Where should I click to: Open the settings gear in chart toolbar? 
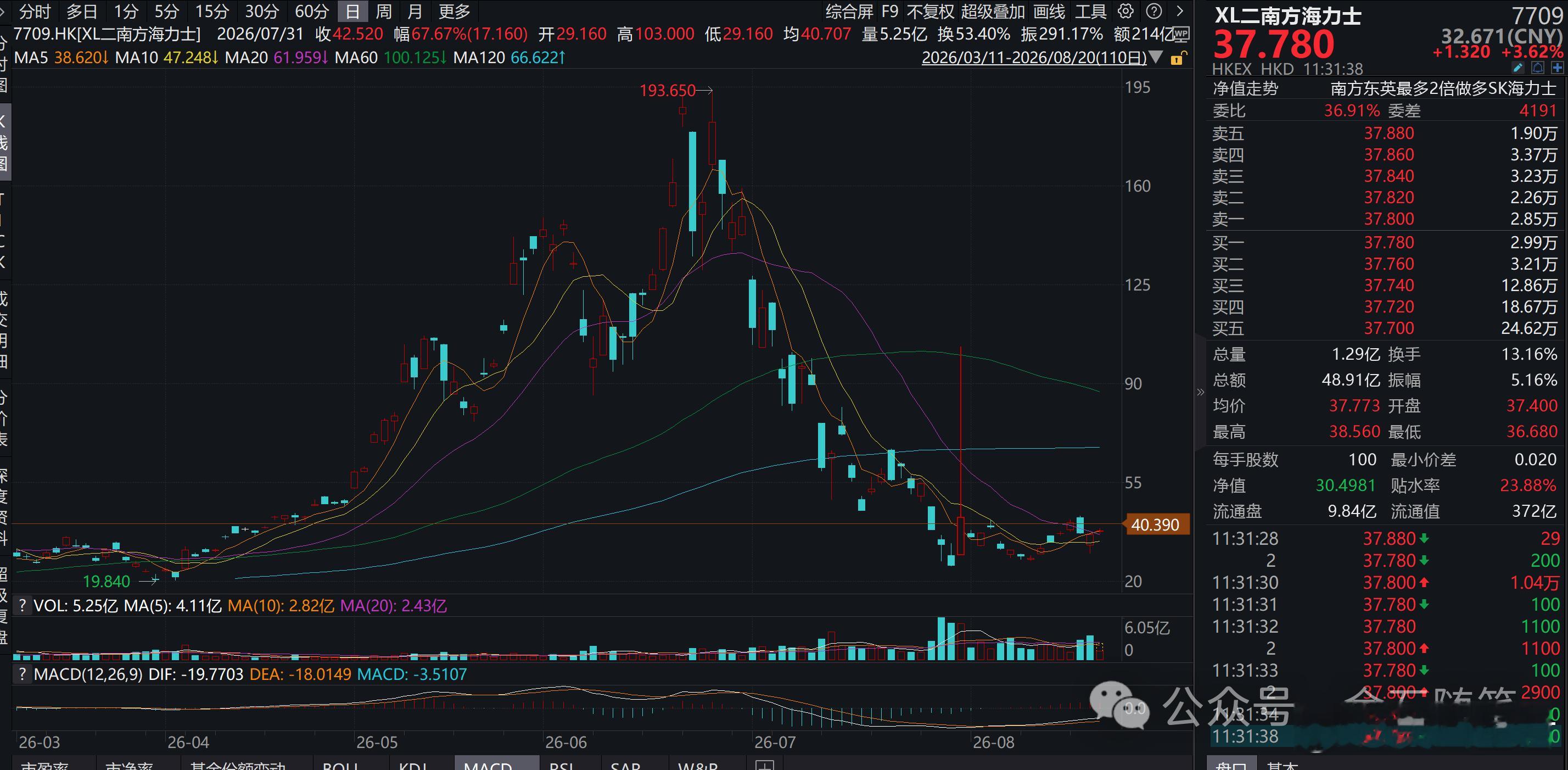[x=1125, y=11]
